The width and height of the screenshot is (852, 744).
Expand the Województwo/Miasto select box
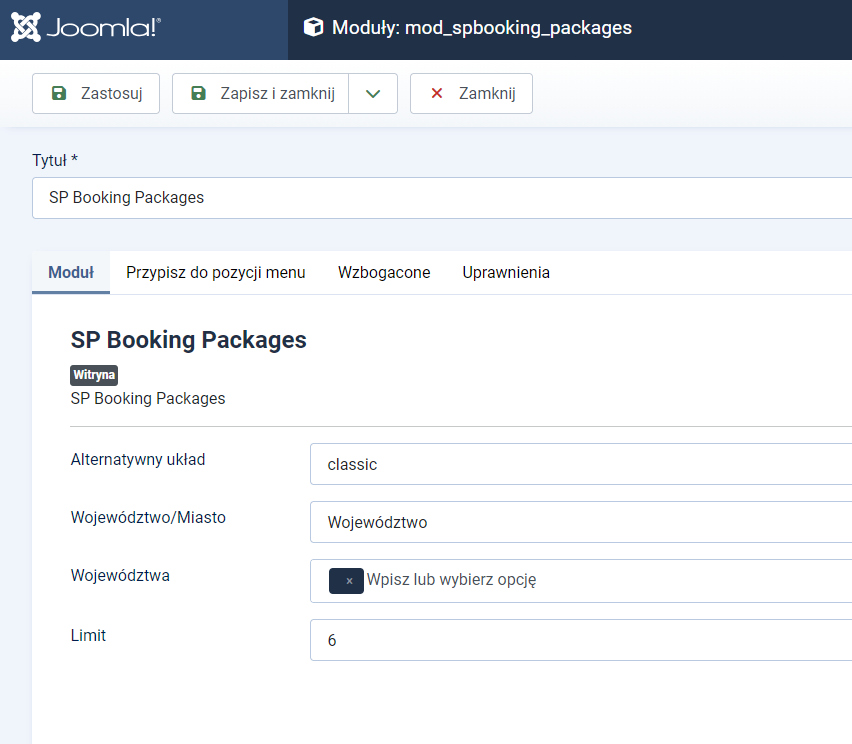pos(580,523)
